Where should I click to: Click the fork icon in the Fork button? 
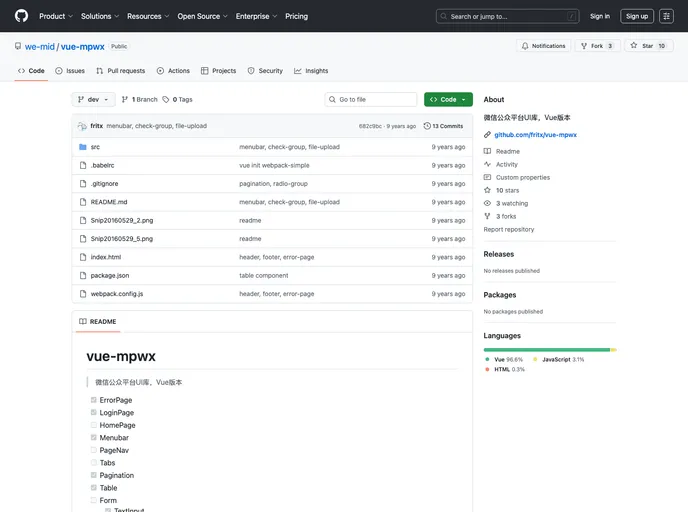point(584,46)
